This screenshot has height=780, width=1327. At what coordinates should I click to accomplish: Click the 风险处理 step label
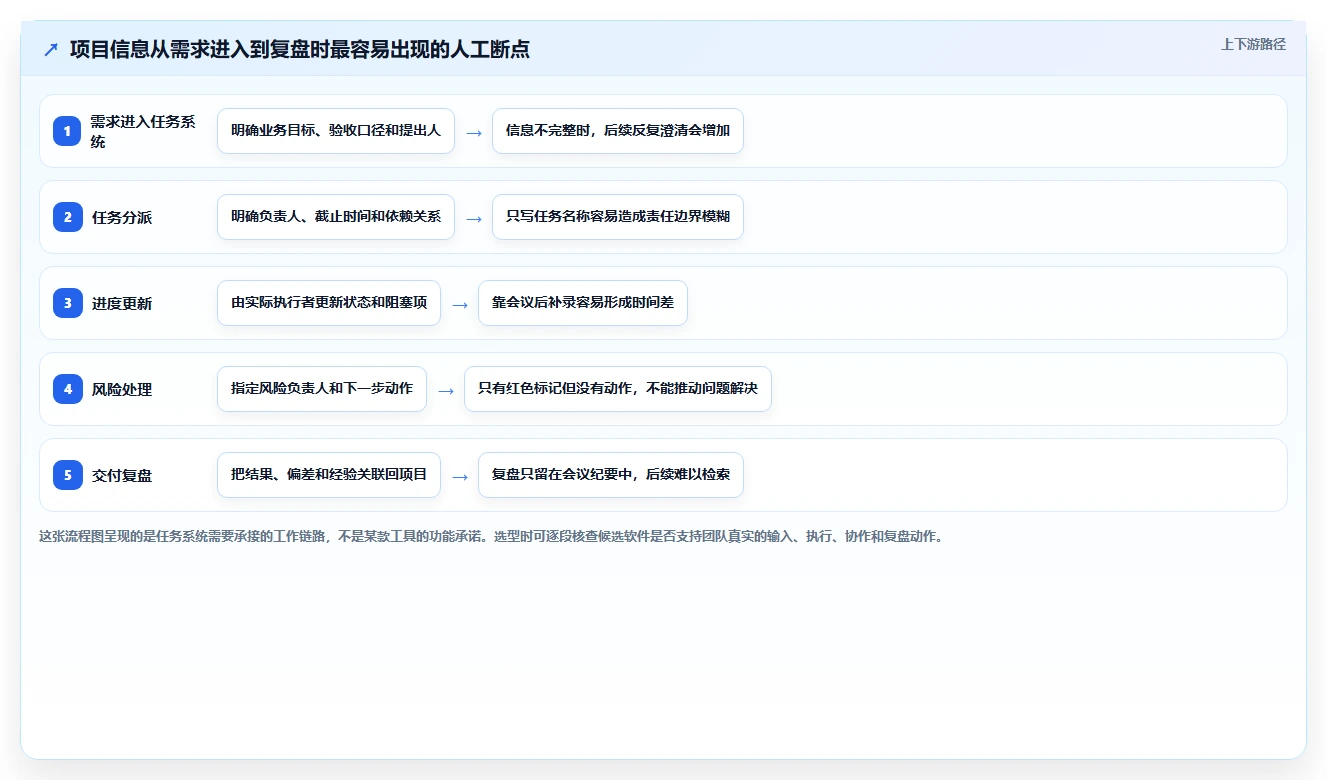click(122, 389)
